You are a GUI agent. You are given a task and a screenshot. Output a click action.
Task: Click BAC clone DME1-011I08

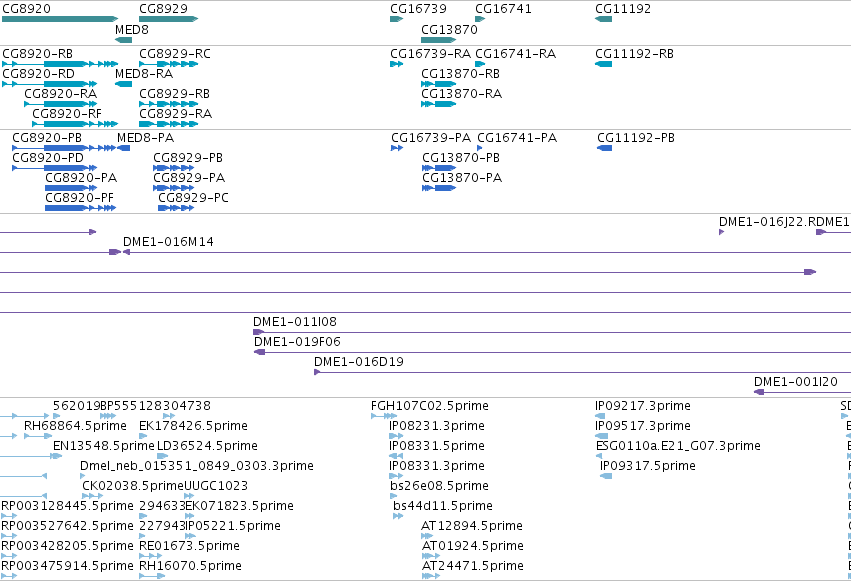pos(295,322)
